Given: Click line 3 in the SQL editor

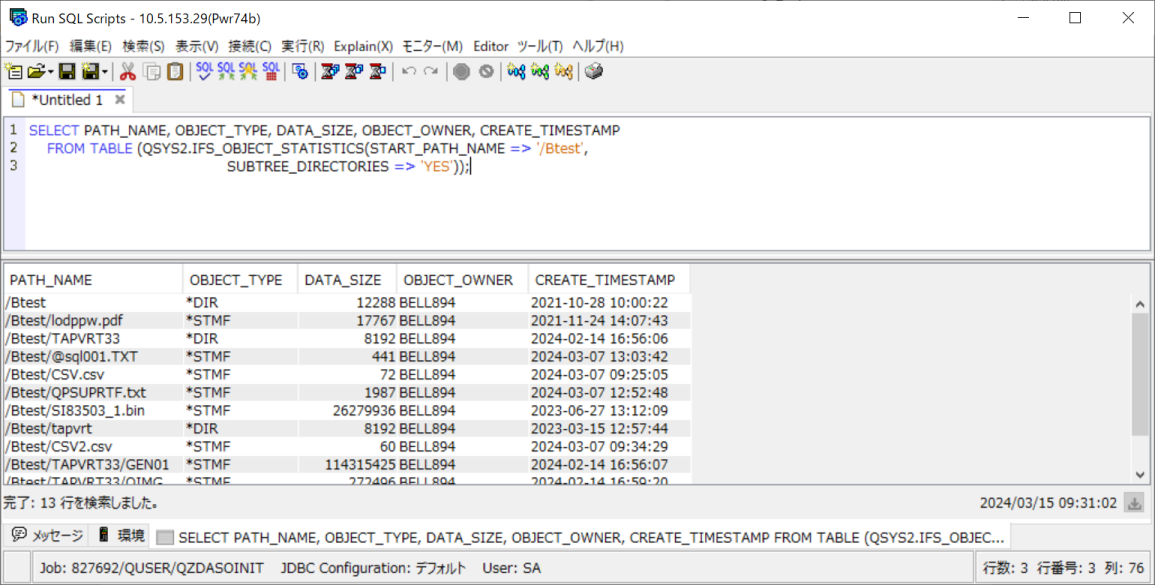Looking at the screenshot, I should (x=586, y=167).
